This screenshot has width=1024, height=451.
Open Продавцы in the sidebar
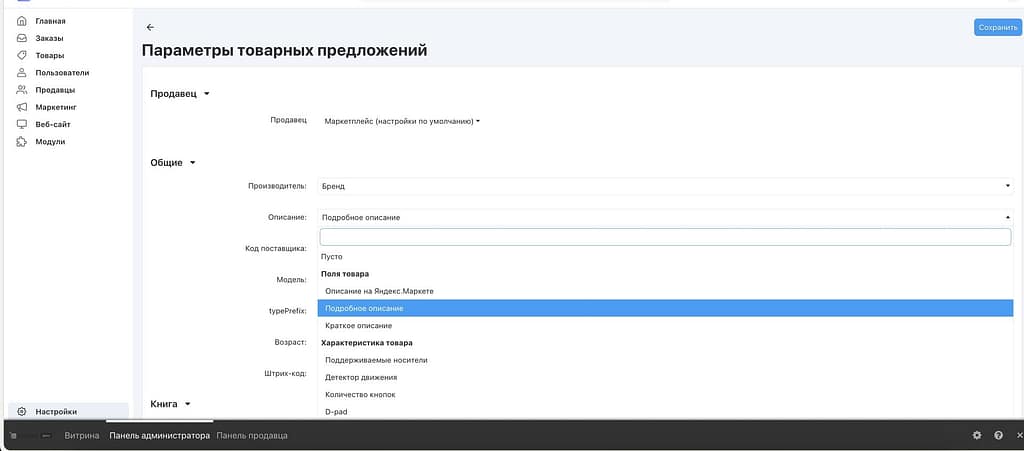click(x=55, y=90)
